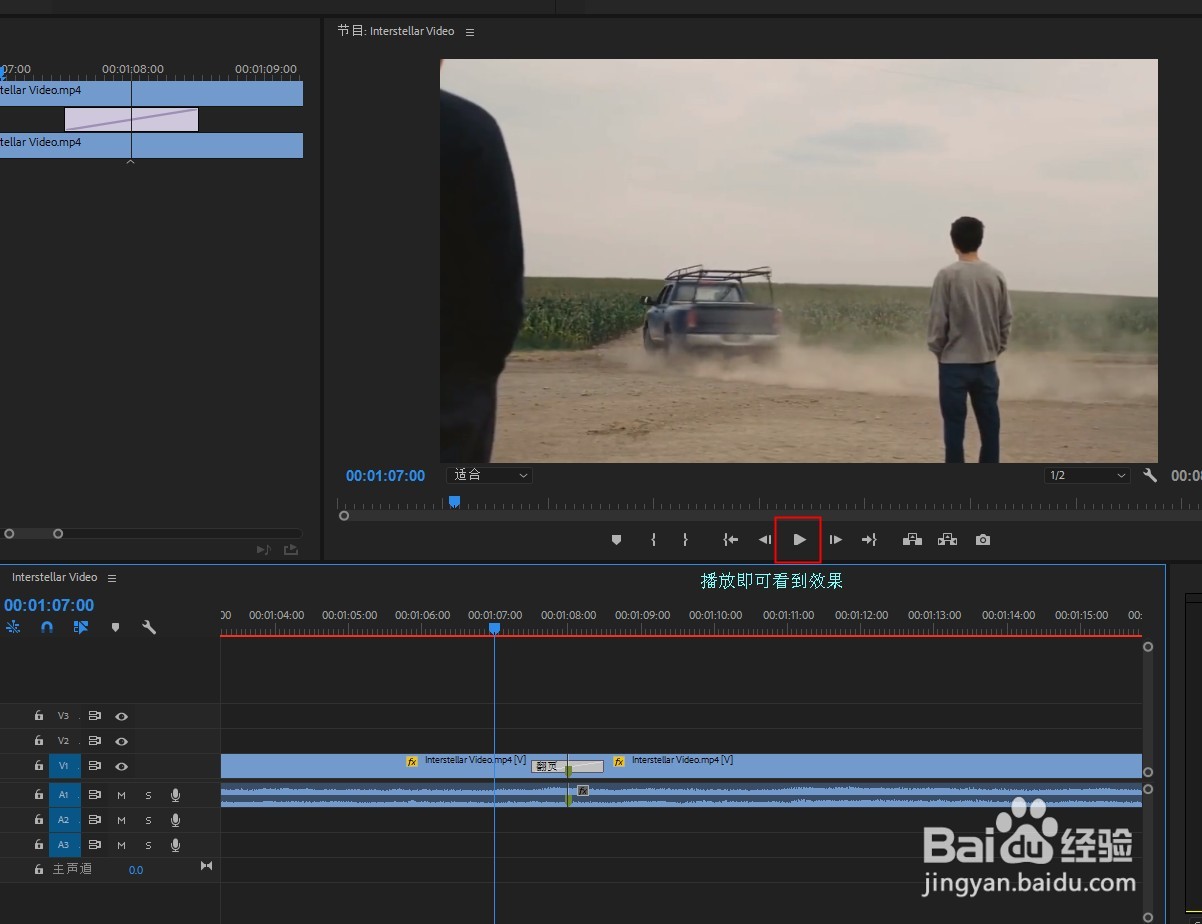Viewport: 1202px width, 924px height.
Task: Toggle V1 track targeting
Action: click(64, 766)
